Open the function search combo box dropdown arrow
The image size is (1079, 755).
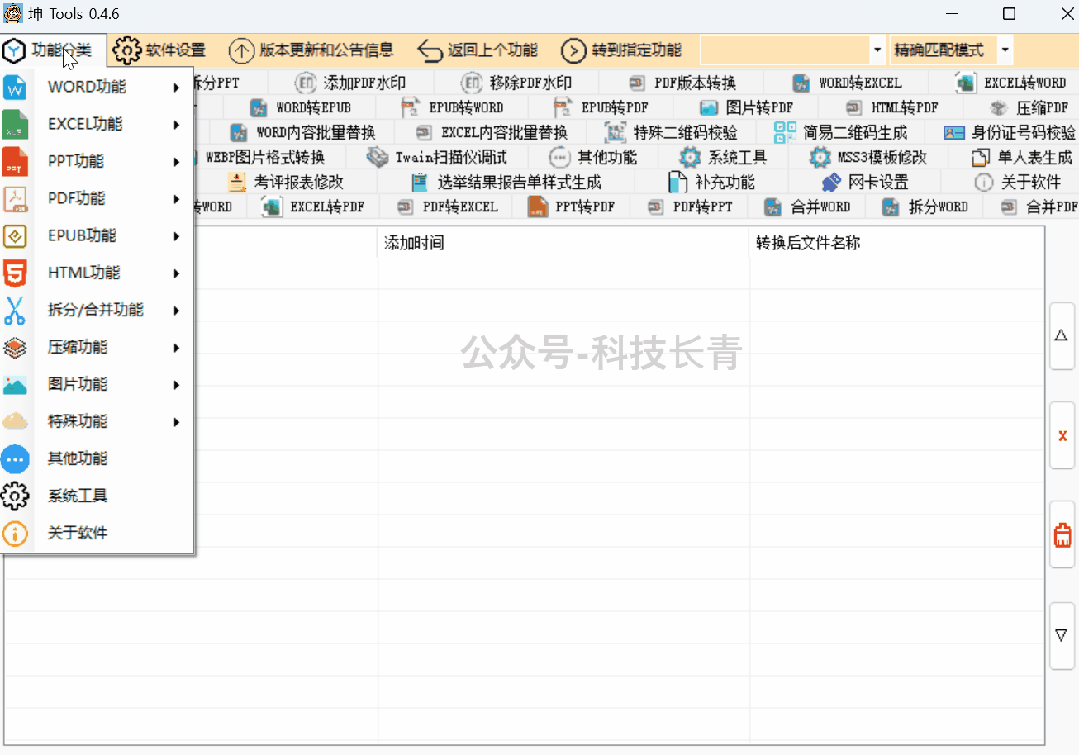click(x=878, y=50)
